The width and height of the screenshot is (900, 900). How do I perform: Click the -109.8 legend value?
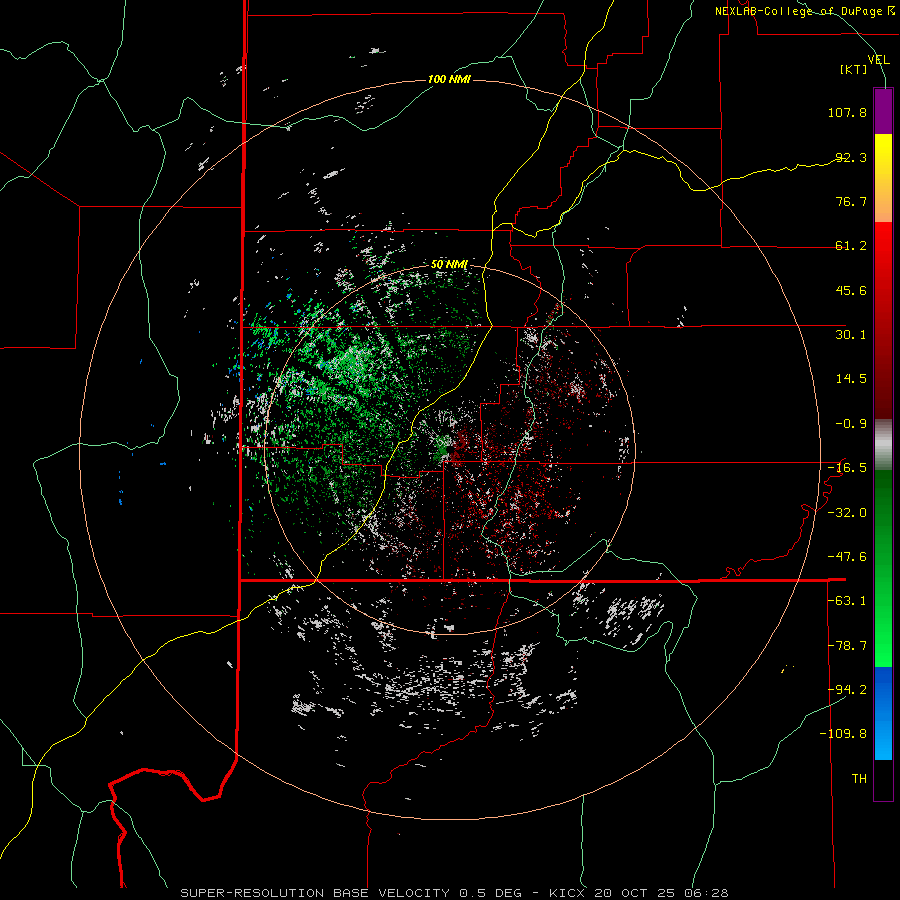pyautogui.click(x=843, y=734)
